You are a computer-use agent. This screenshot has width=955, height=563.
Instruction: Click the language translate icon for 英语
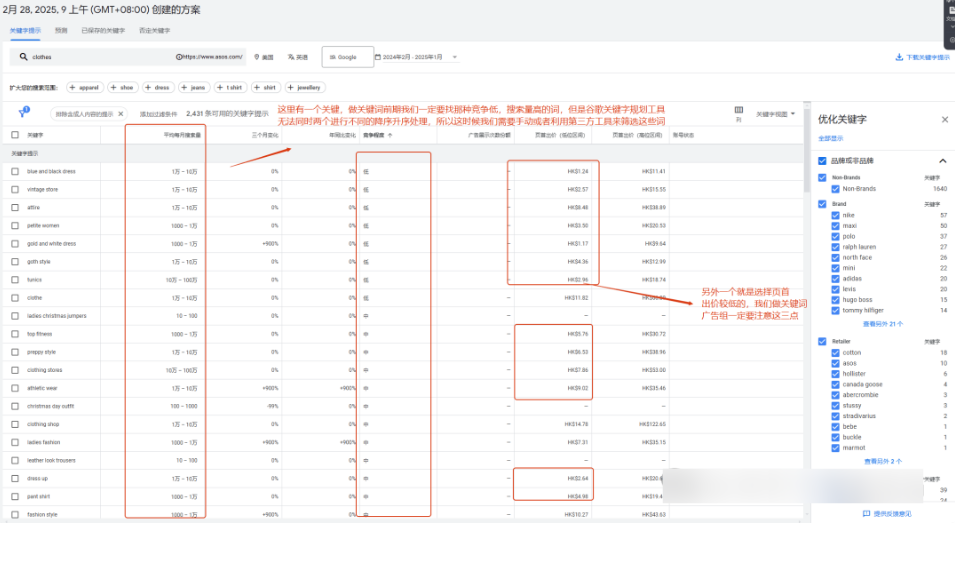point(291,57)
